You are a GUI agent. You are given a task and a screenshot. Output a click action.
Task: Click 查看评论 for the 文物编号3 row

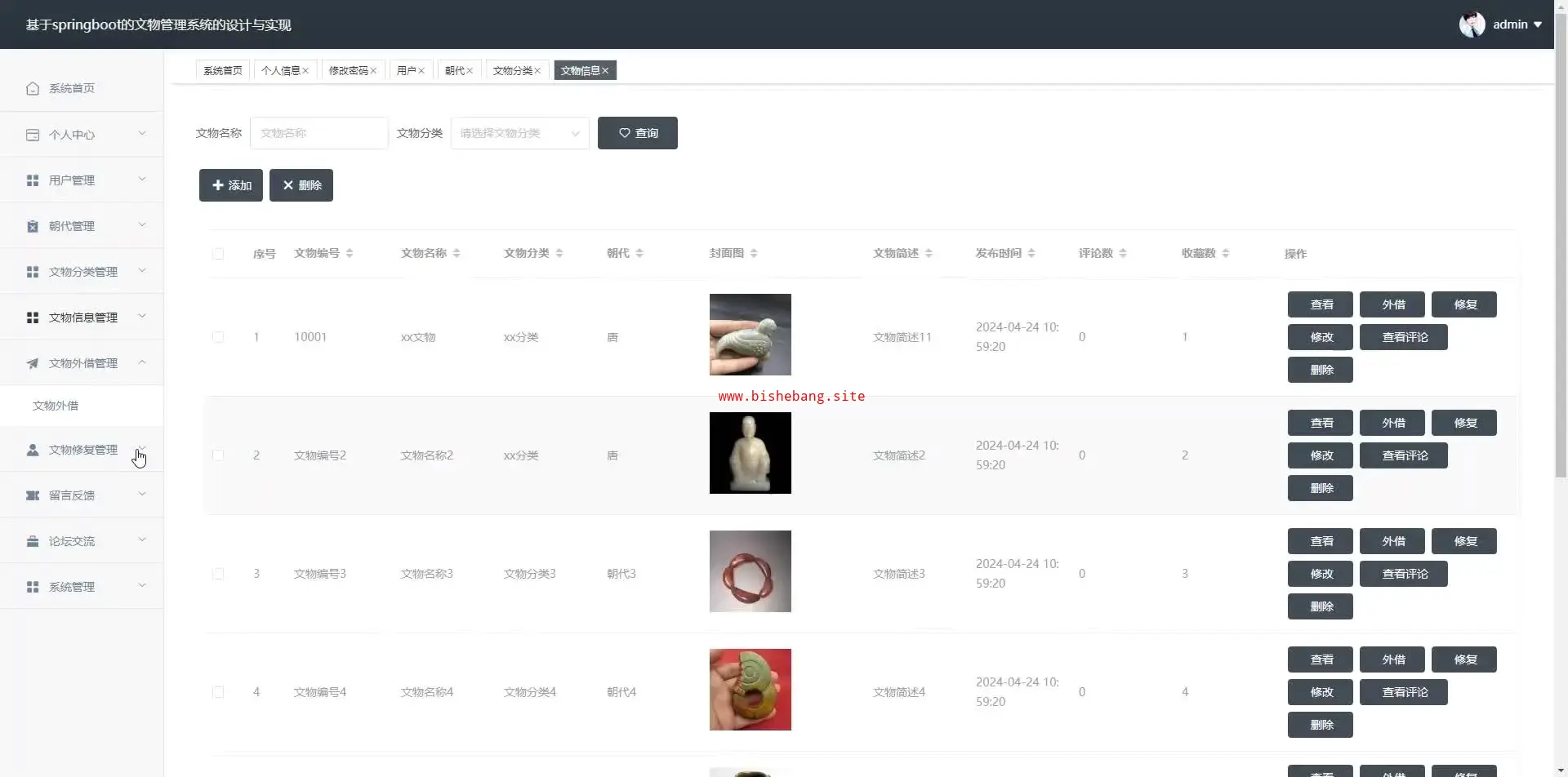click(1404, 574)
